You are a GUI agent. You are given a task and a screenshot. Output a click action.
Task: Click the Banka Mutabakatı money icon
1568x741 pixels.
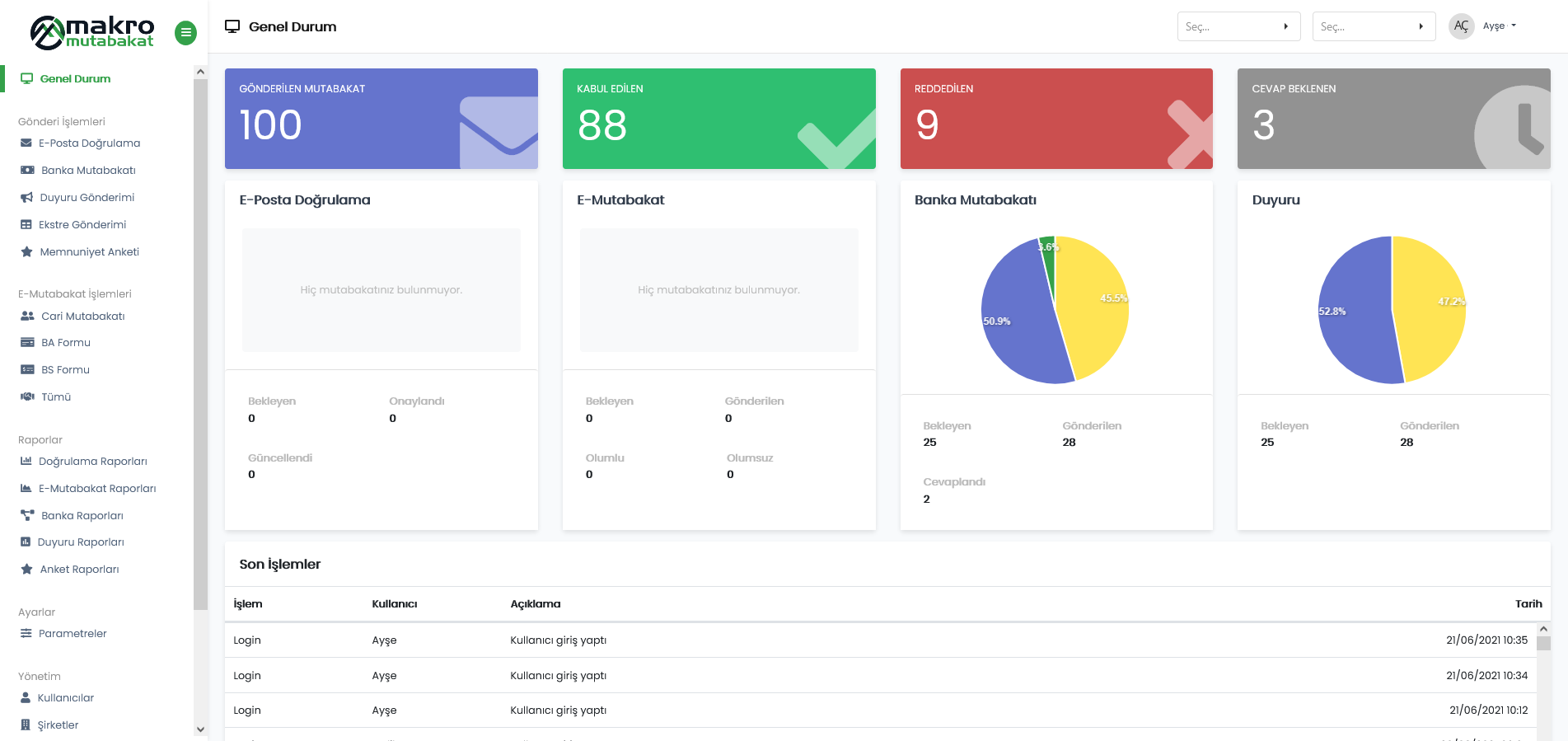coord(27,171)
